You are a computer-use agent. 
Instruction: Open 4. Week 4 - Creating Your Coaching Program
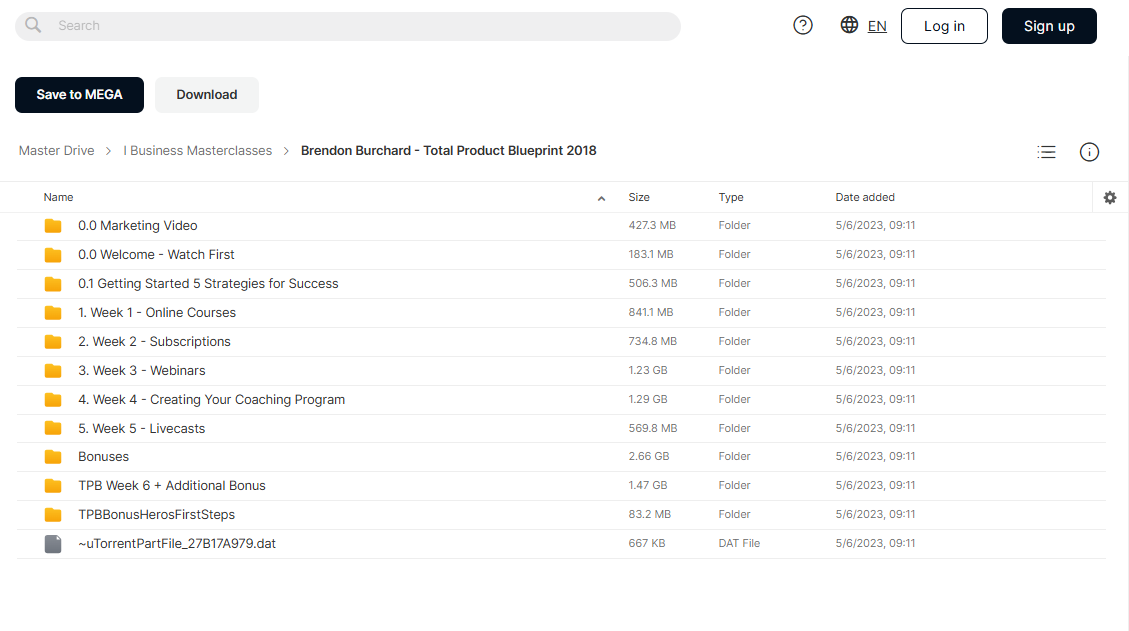coord(212,399)
